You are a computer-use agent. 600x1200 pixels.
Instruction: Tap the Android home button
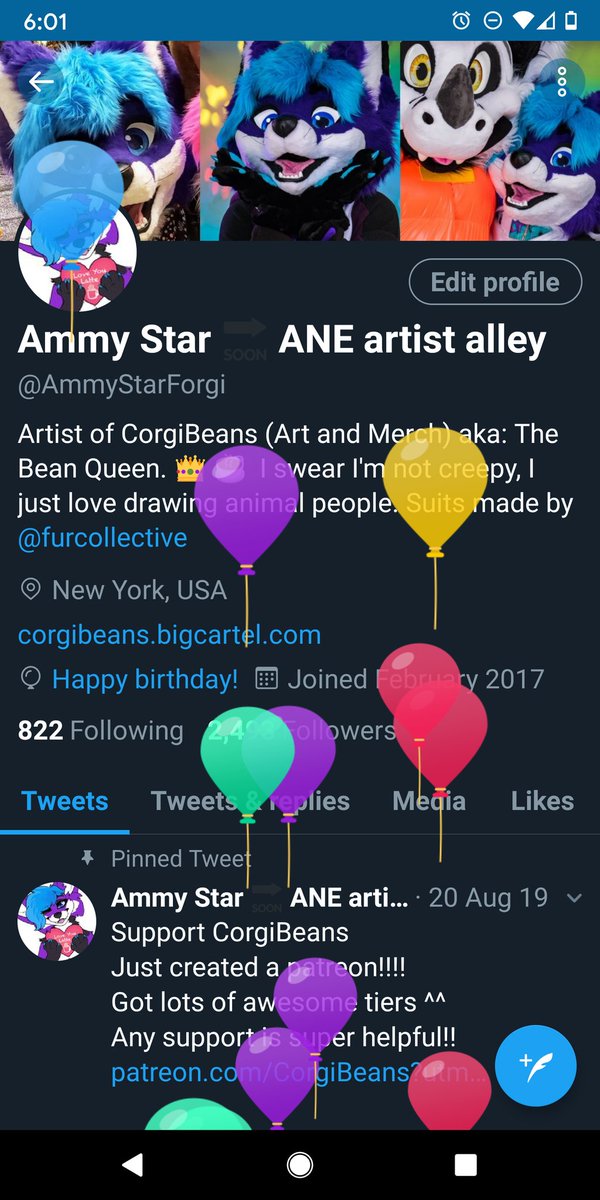[299, 1165]
